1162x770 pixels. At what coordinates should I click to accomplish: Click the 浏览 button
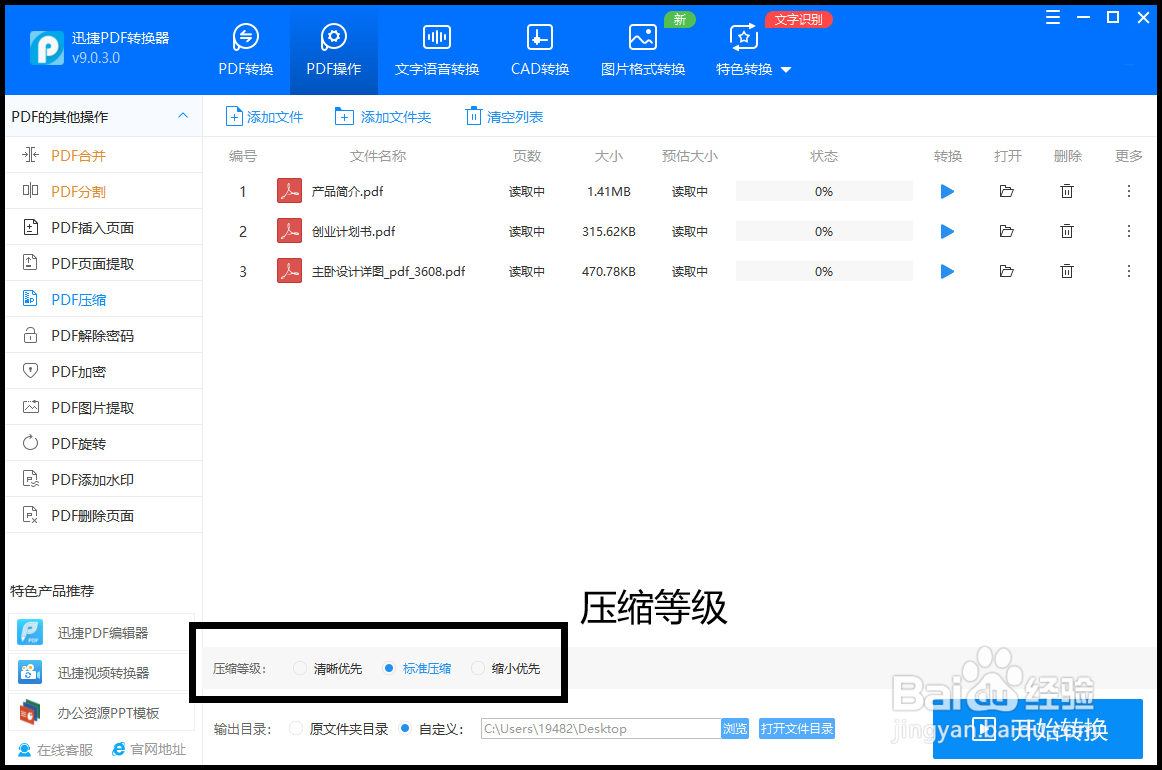click(735, 728)
